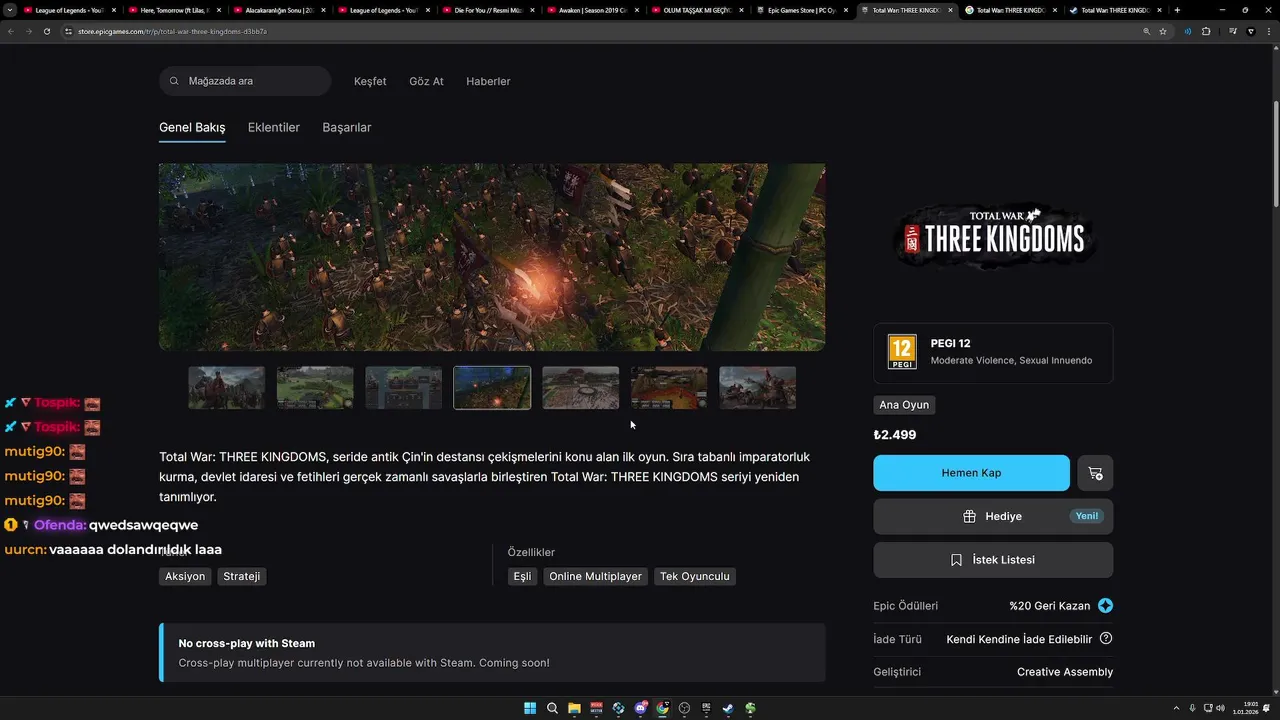The width and height of the screenshot is (1280, 720).
Task: Open OBS Studio from the taskbar
Action: [x=684, y=708]
